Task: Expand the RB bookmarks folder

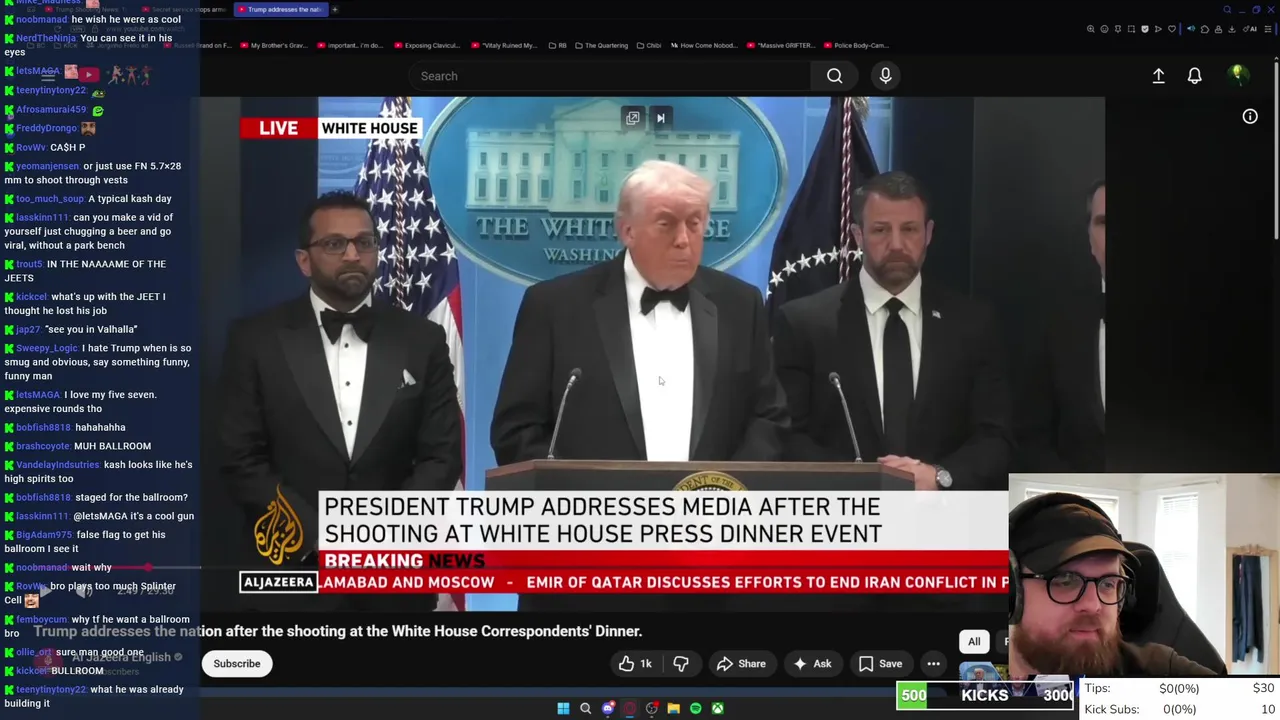Action: coord(557,45)
